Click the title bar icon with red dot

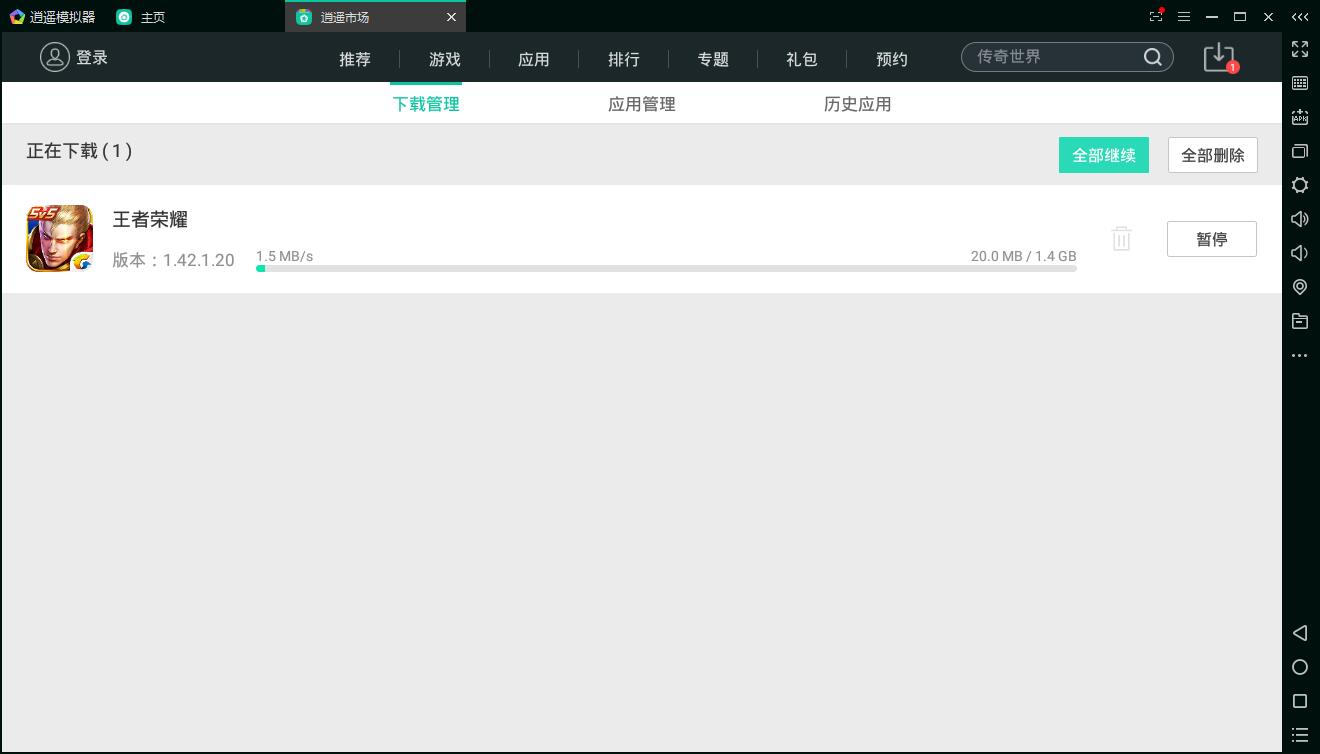click(x=1157, y=16)
